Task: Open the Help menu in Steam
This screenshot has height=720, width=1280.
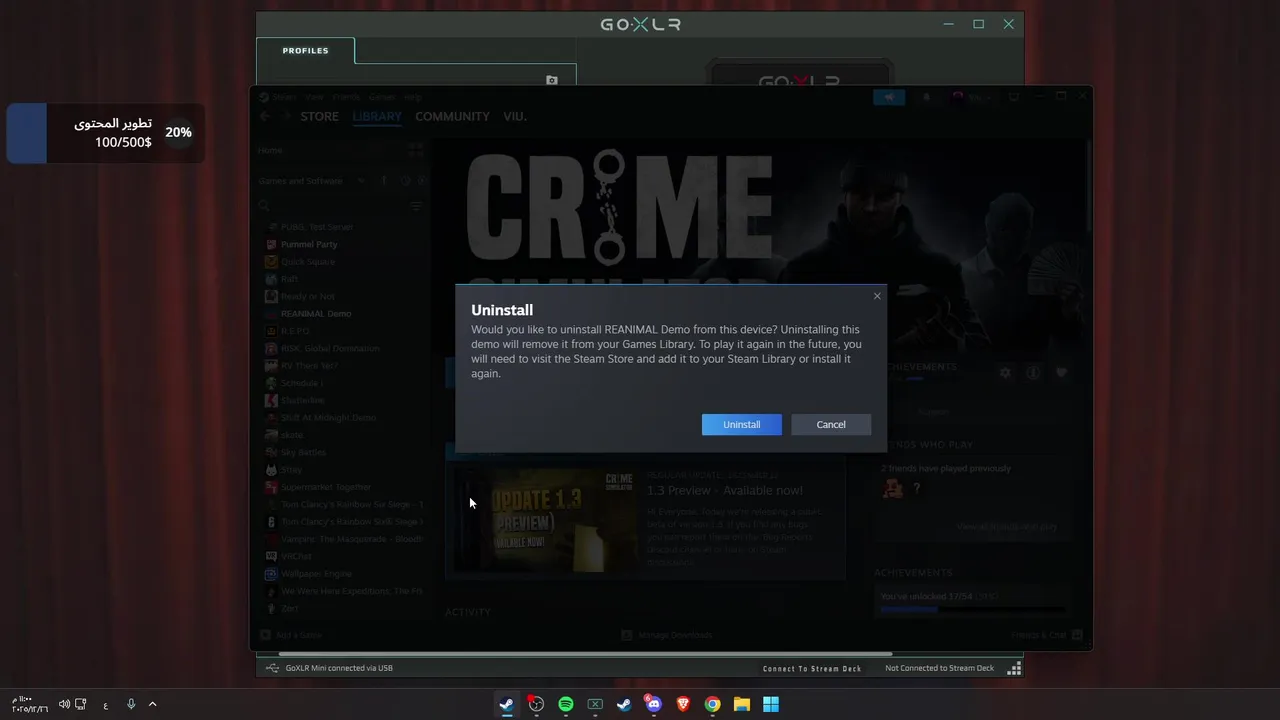Action: pyautogui.click(x=413, y=97)
